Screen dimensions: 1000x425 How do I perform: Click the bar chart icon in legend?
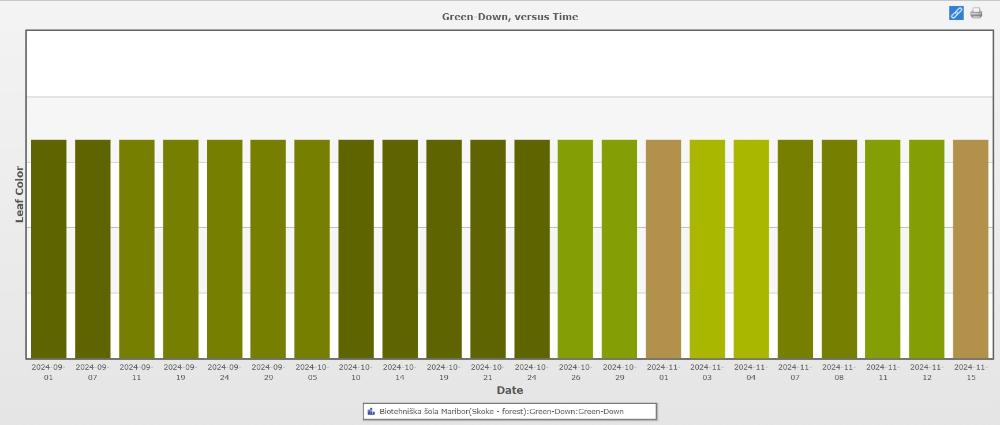pos(371,411)
